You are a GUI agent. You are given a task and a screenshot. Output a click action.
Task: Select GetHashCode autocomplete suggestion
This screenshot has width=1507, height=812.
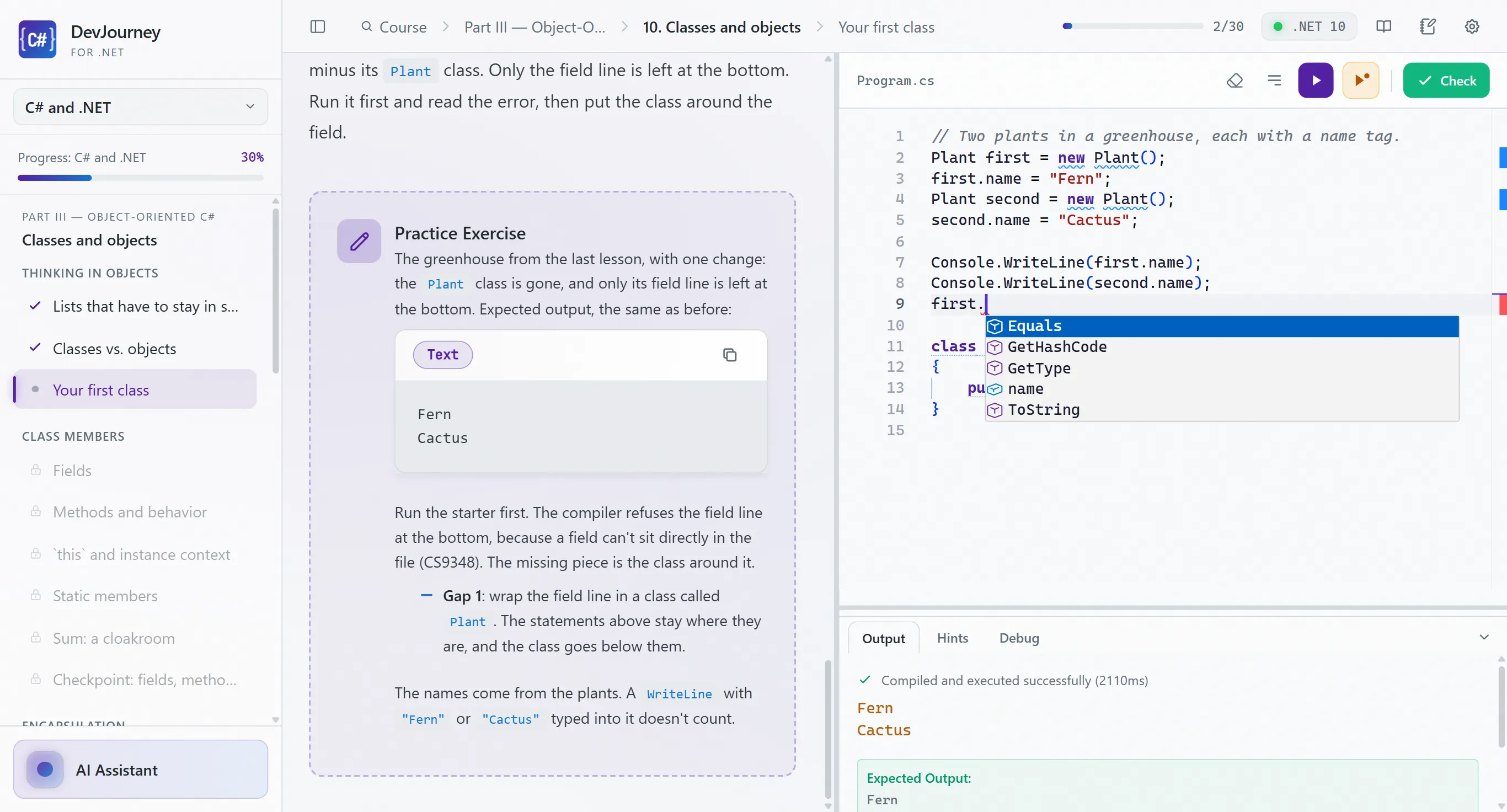tap(1222, 348)
